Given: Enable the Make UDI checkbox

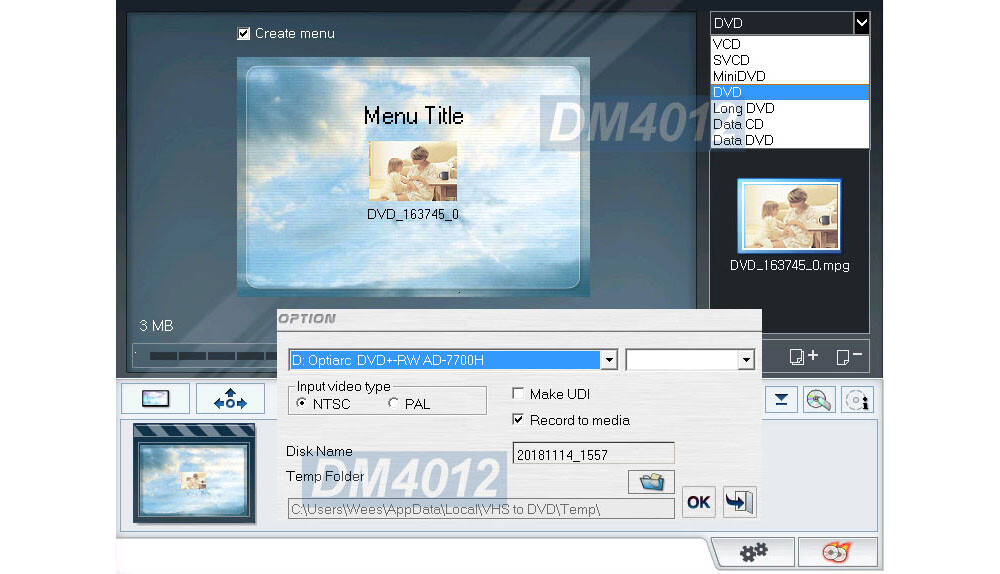Looking at the screenshot, I should click(518, 394).
